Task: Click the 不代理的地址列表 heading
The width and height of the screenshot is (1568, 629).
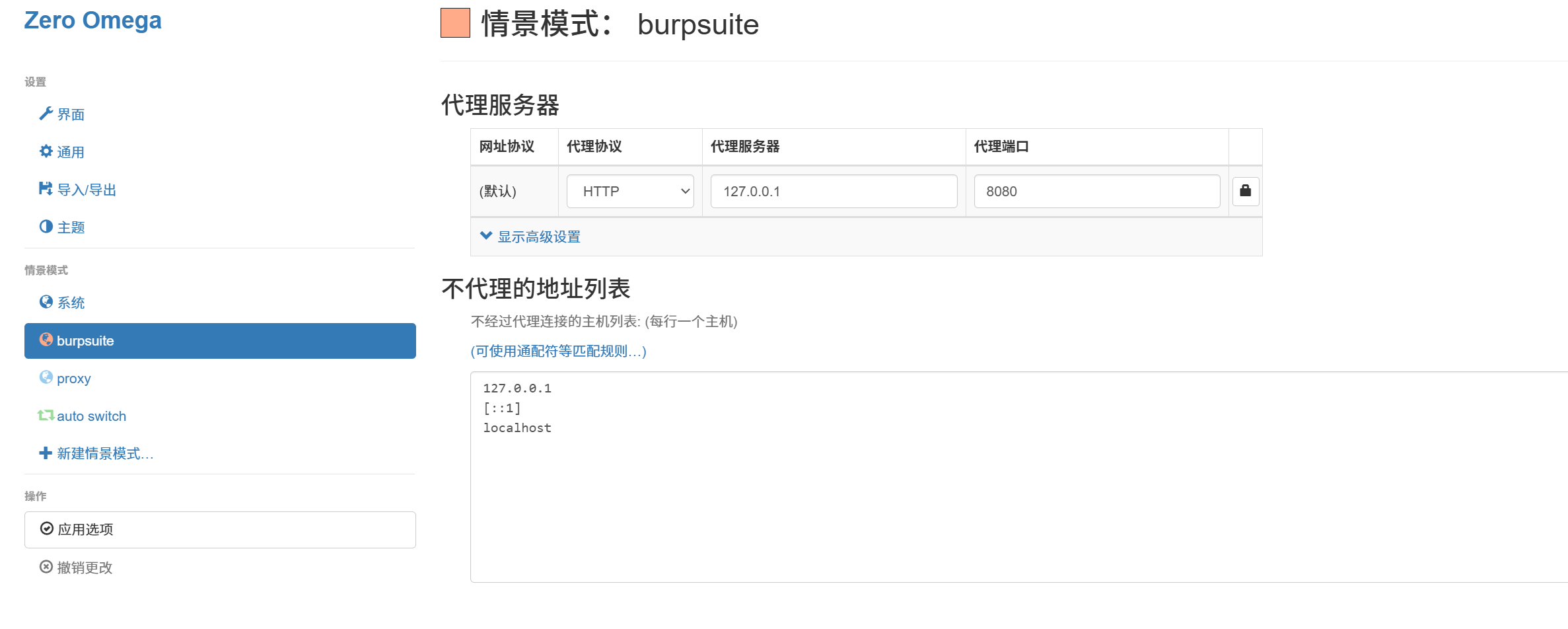Action: coord(536,289)
